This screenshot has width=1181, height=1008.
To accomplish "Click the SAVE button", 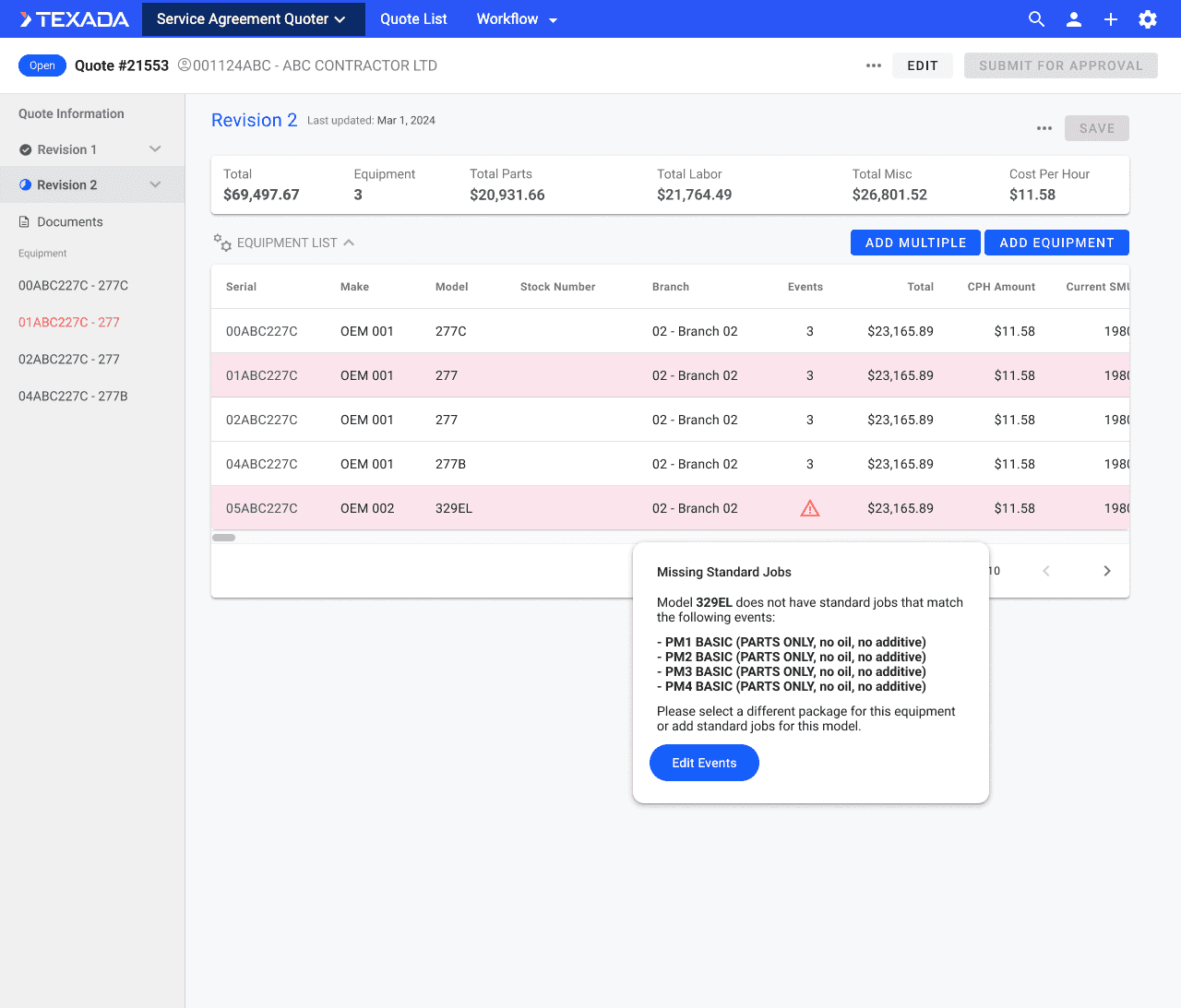I will pyautogui.click(x=1097, y=128).
